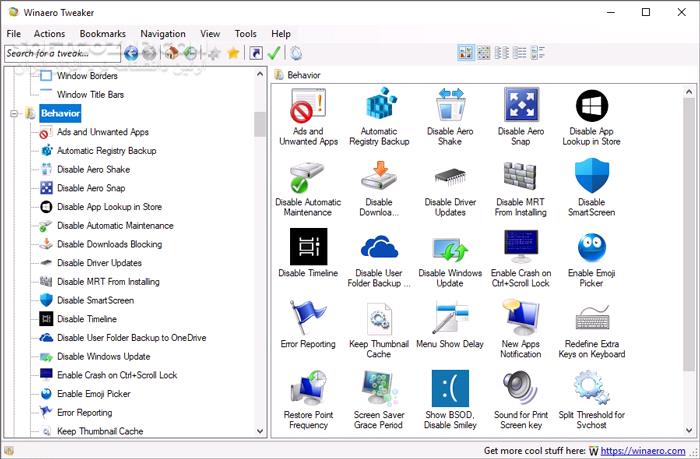700x459 pixels.
Task: Click icon grid scroll down arrow
Action: pos(689,430)
